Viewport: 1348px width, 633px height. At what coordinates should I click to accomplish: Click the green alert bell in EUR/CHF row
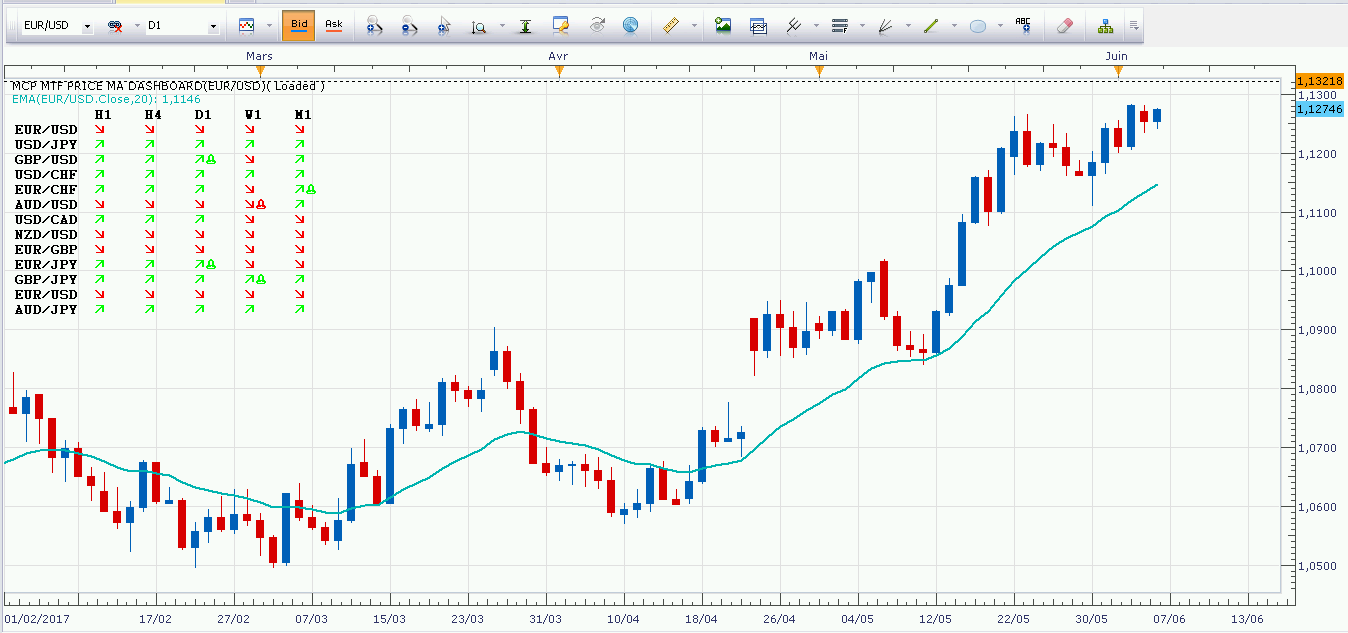click(311, 190)
